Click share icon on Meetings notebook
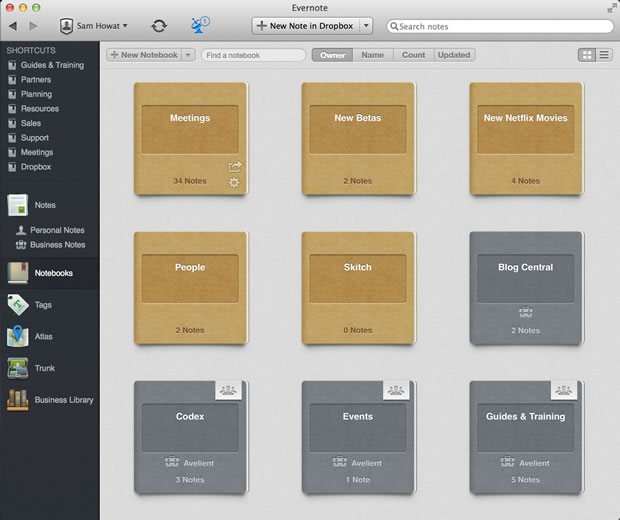This screenshot has width=620, height=520. [x=234, y=166]
